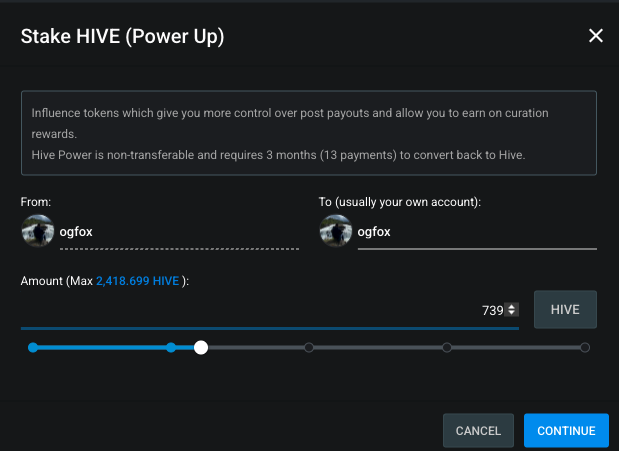Click the amount stepper arrows
The width and height of the screenshot is (619, 451).
tap(512, 310)
